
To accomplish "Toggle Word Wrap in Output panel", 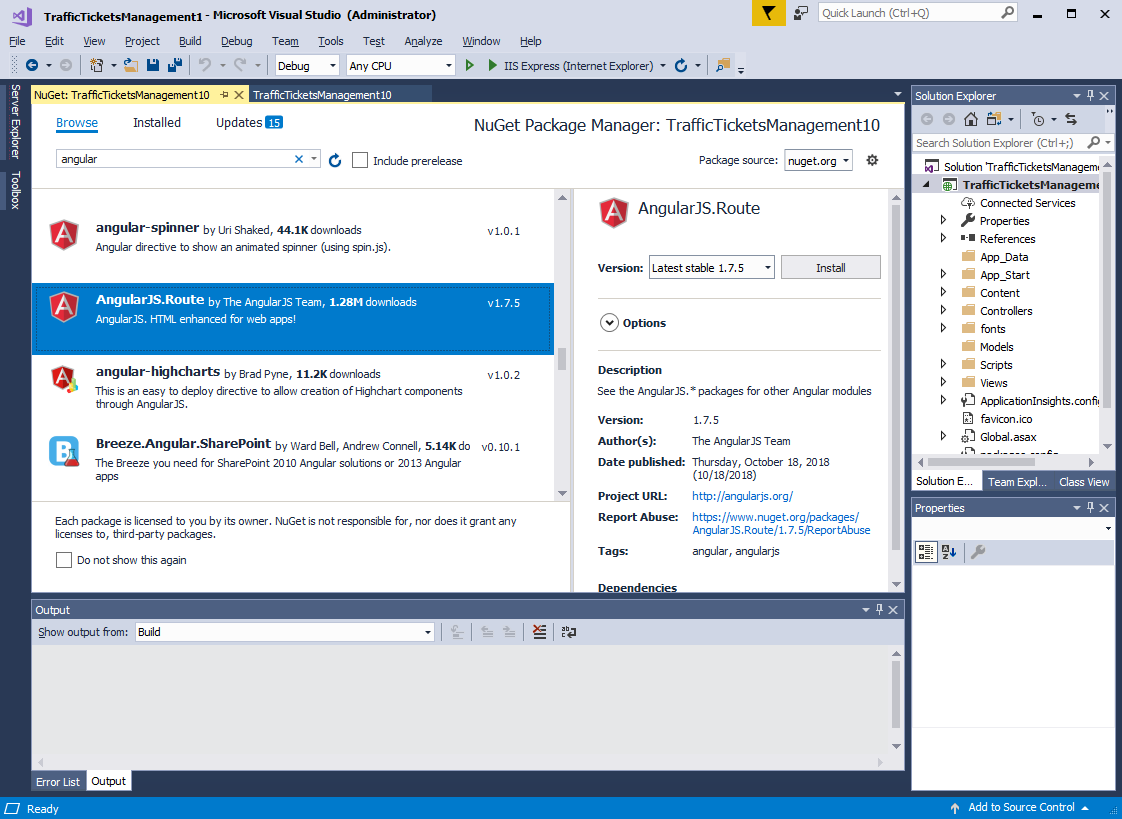I will pyautogui.click(x=569, y=632).
